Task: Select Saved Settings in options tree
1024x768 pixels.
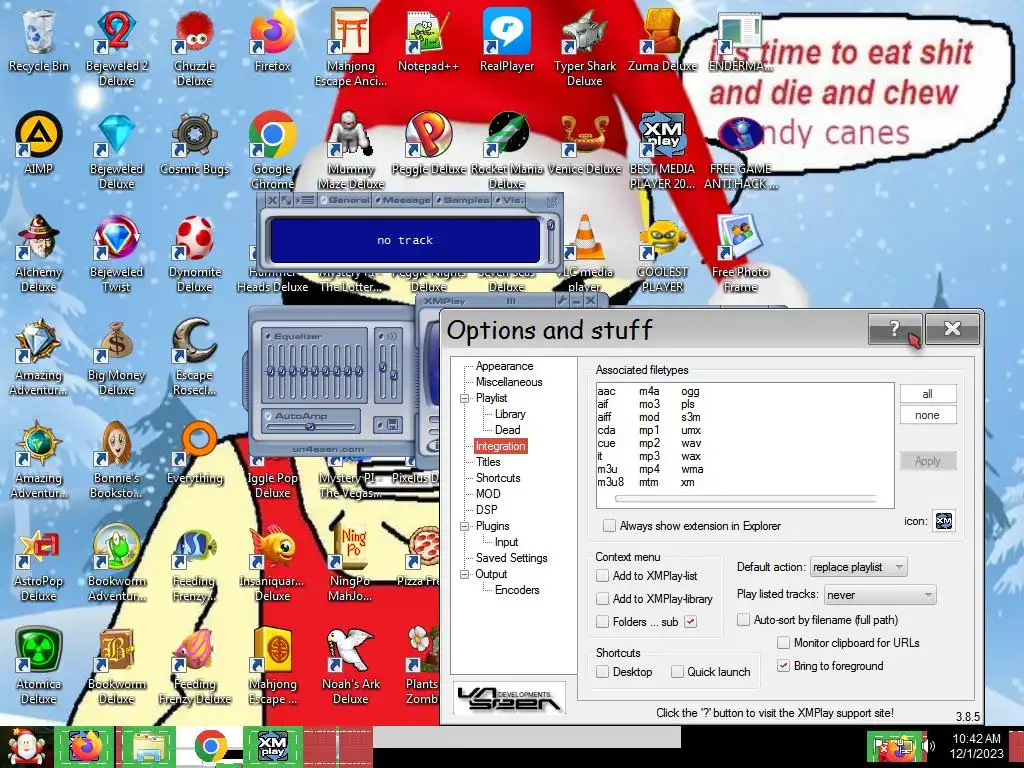Action: point(511,558)
